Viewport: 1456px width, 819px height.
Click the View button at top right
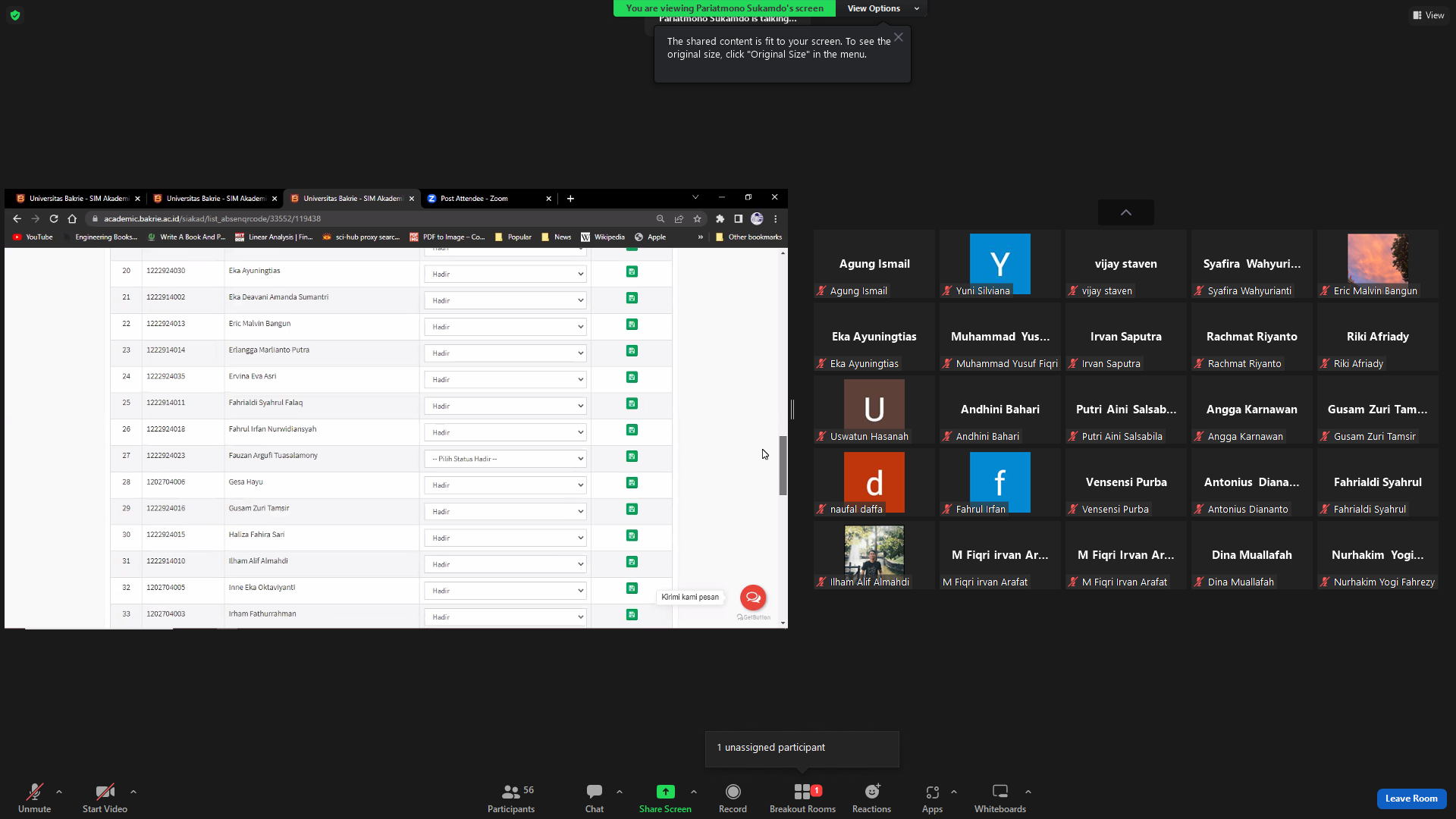pos(1428,15)
